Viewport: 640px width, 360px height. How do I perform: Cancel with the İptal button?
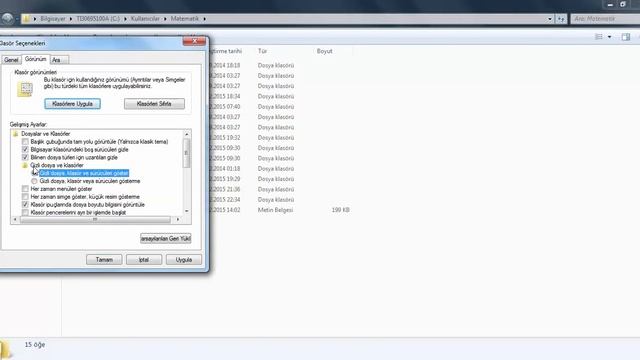click(x=144, y=260)
